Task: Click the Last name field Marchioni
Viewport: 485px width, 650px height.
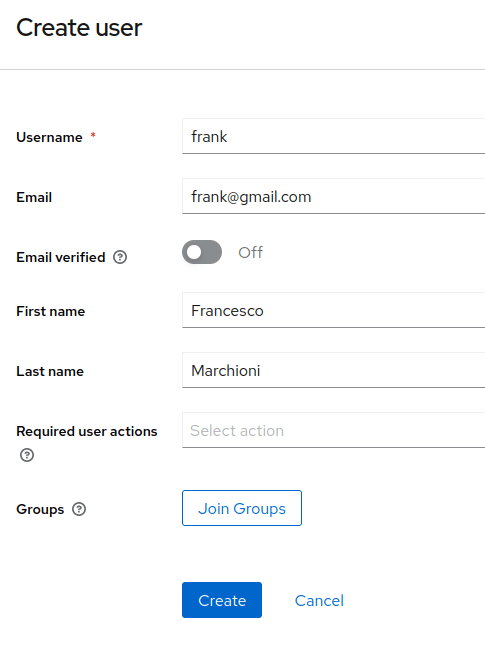Action: (333, 370)
